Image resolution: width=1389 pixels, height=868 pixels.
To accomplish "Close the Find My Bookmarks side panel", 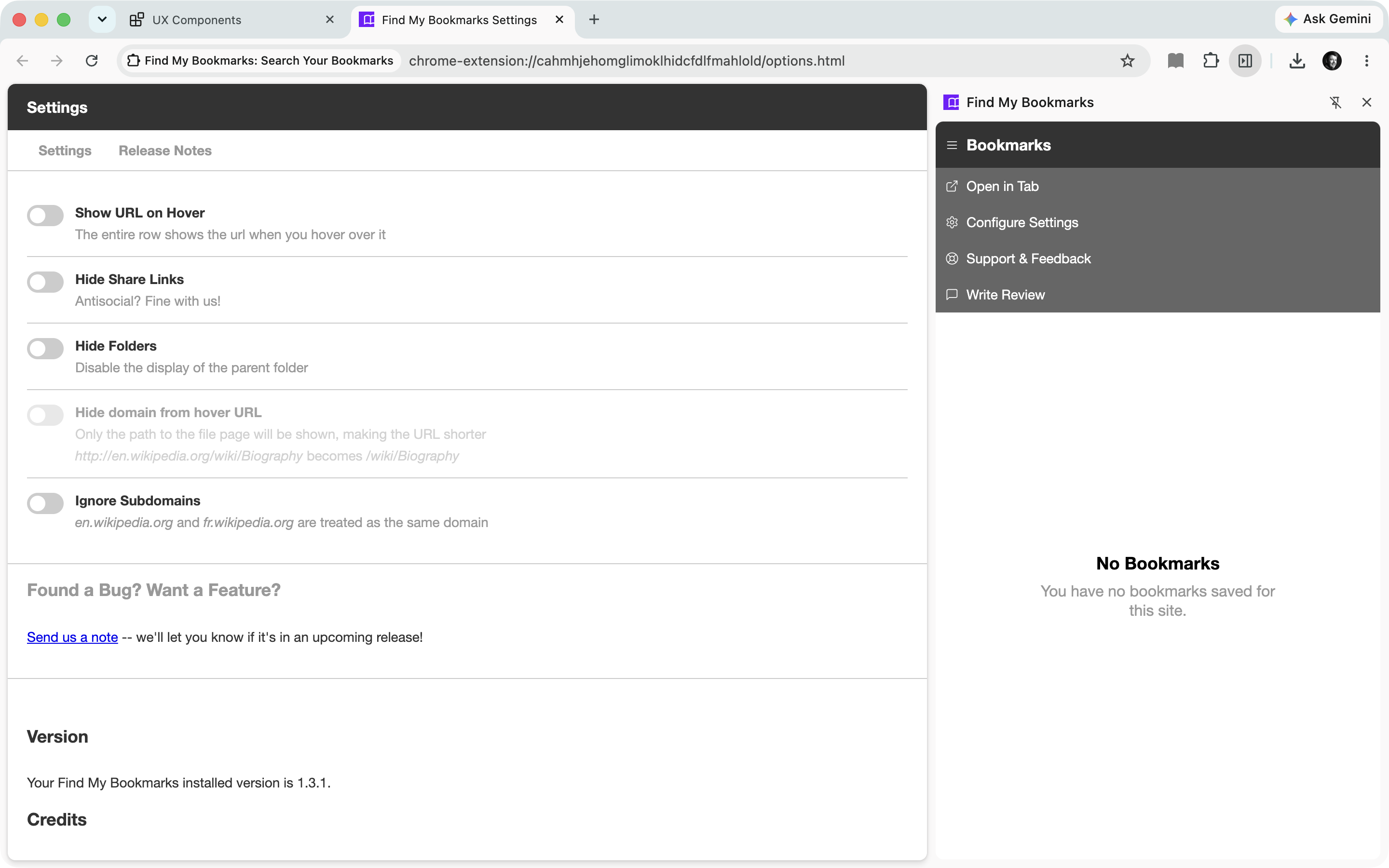I will click(1367, 102).
